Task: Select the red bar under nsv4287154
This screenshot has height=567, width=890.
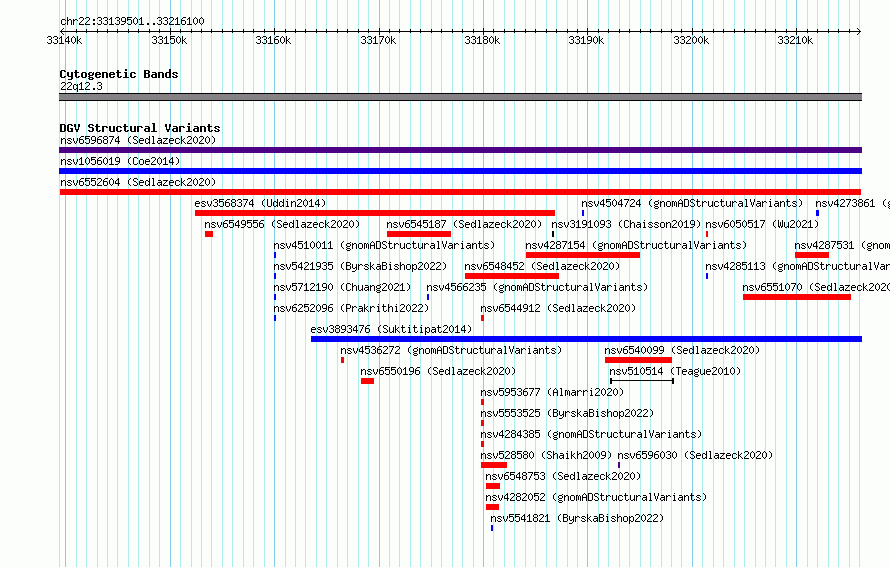Action: pos(583,255)
